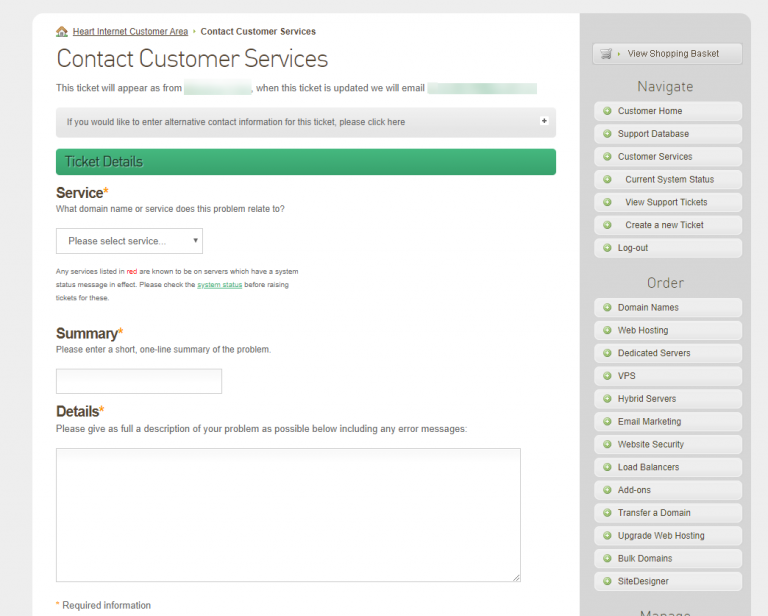The height and width of the screenshot is (616, 768).
Task: Expand the alternative contact information panel
Action: coord(544,121)
